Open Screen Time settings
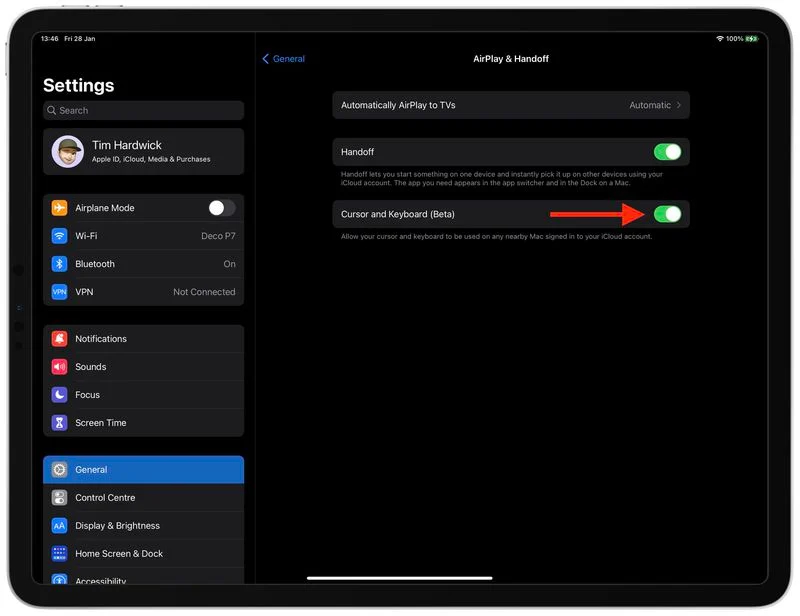The height and width of the screenshot is (616, 800). point(143,423)
